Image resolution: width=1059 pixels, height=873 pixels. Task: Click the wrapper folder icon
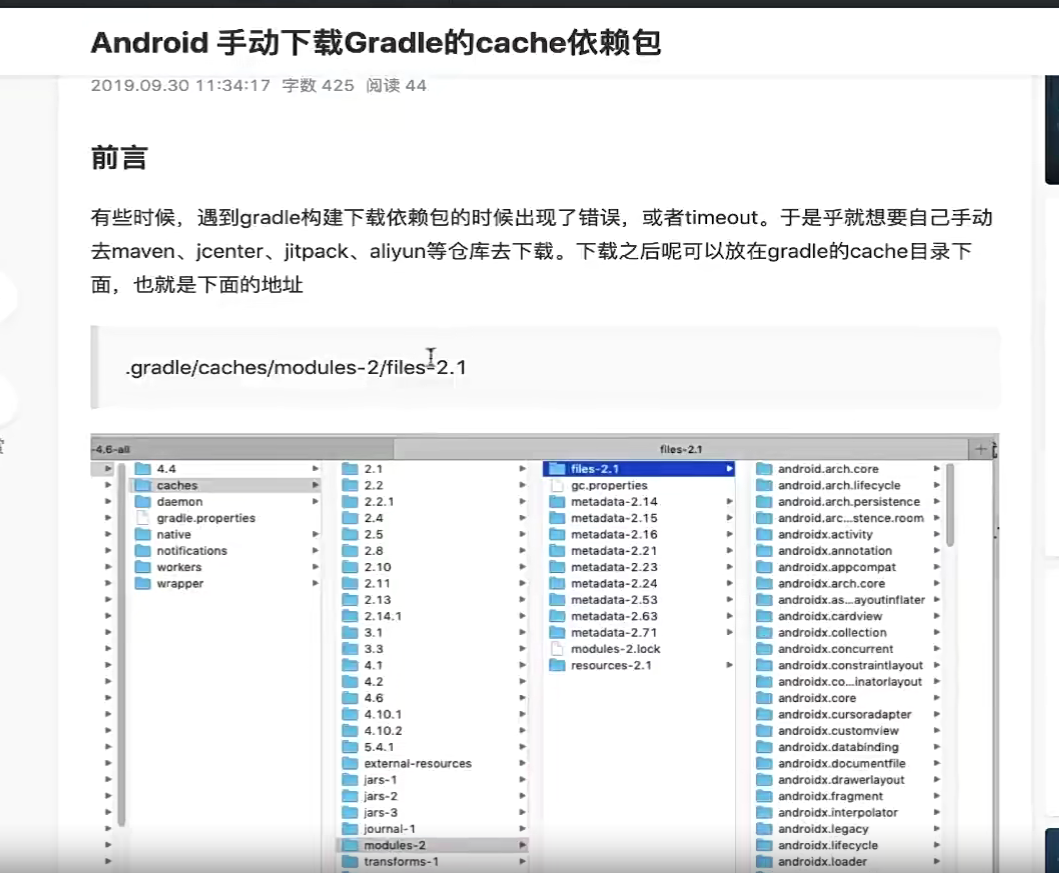(x=142, y=584)
